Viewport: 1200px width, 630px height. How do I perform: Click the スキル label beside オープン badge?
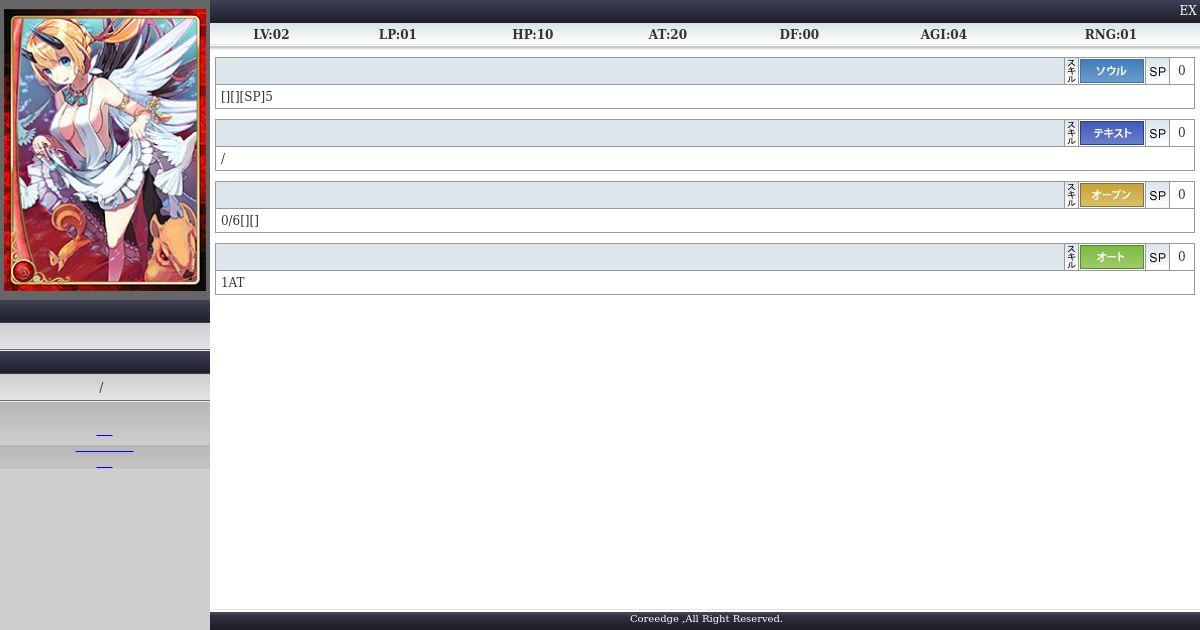pos(1071,195)
